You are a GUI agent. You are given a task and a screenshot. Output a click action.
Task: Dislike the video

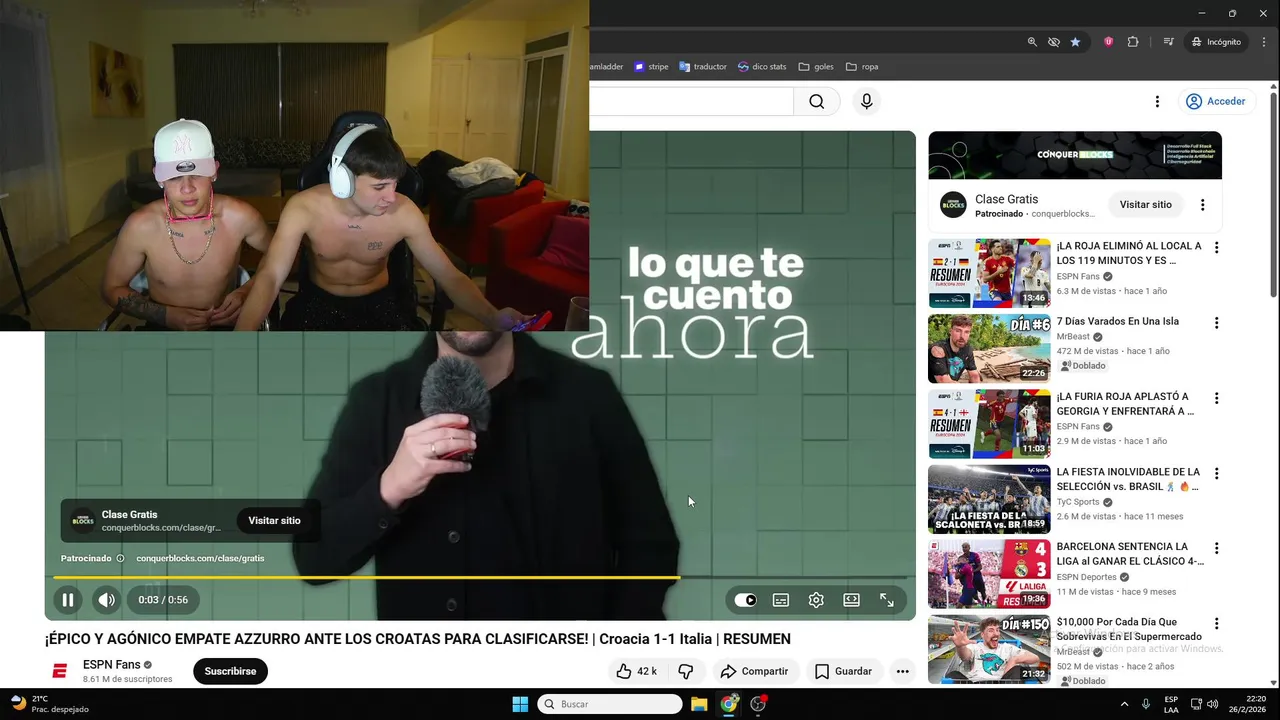tap(686, 671)
